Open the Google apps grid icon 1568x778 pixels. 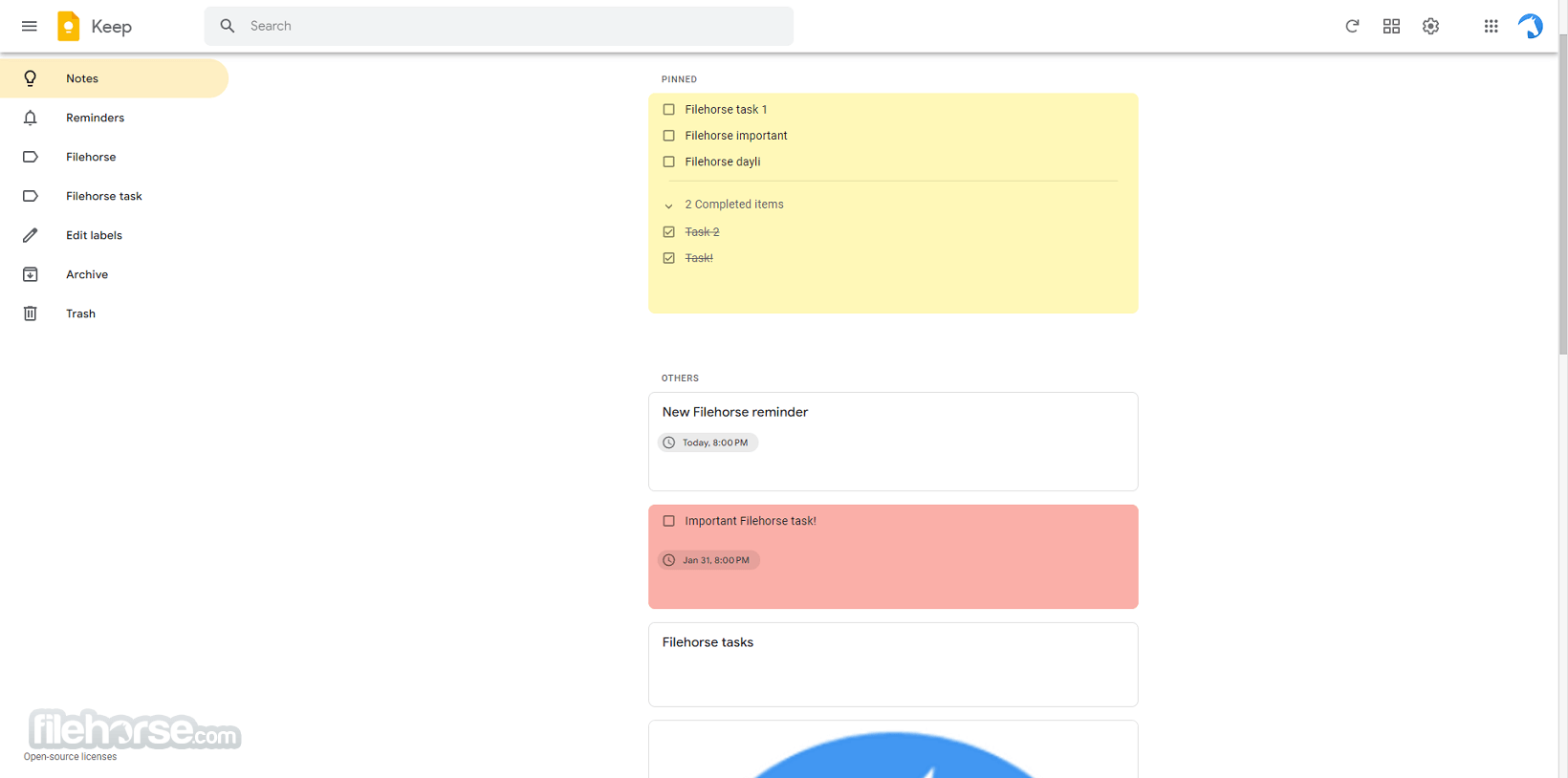pyautogui.click(x=1491, y=26)
